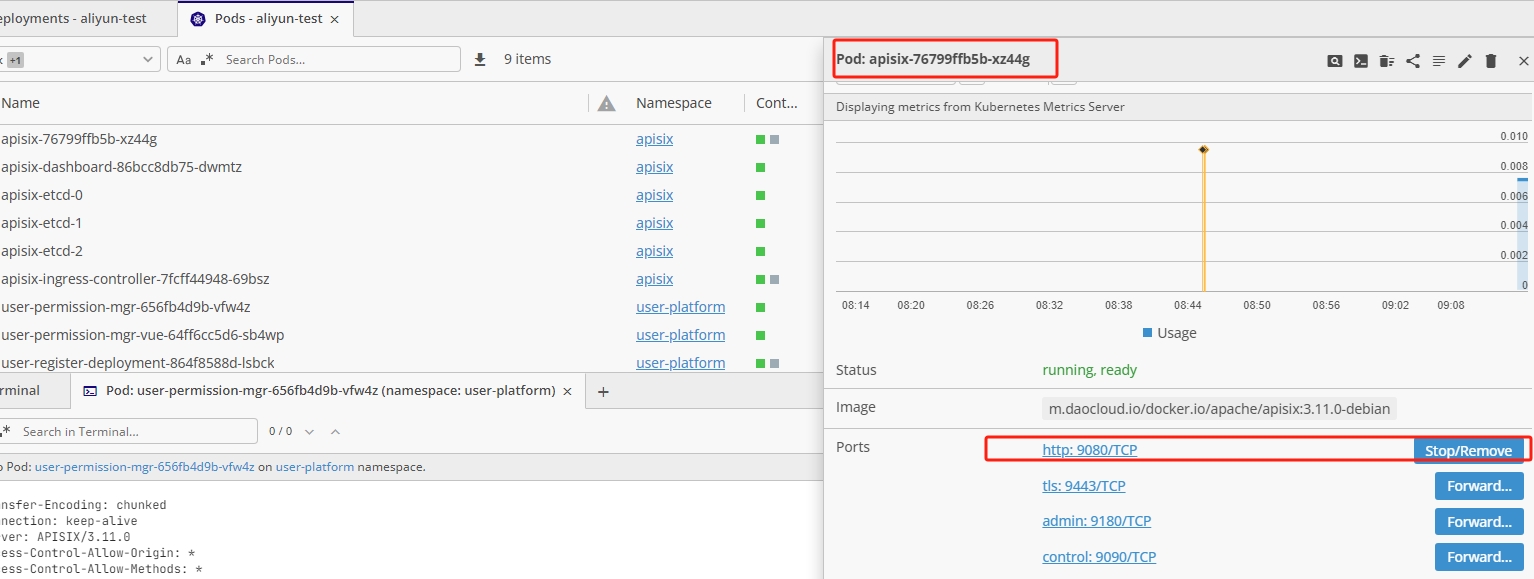Click the data point marker on metrics chart

point(1203,150)
